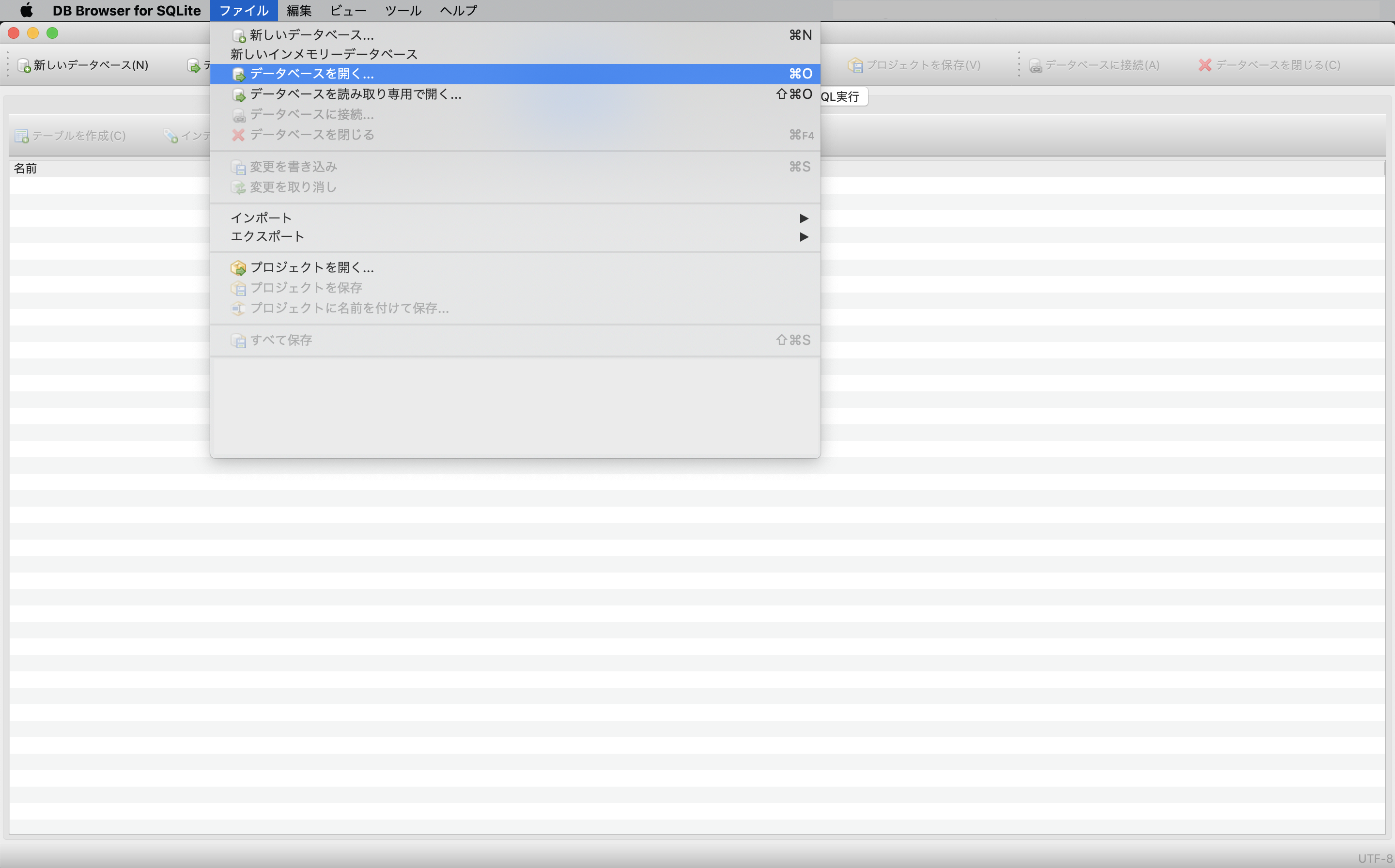This screenshot has width=1395, height=868.
Task: Click the データベースに接続... menu icon
Action: [x=238, y=115]
